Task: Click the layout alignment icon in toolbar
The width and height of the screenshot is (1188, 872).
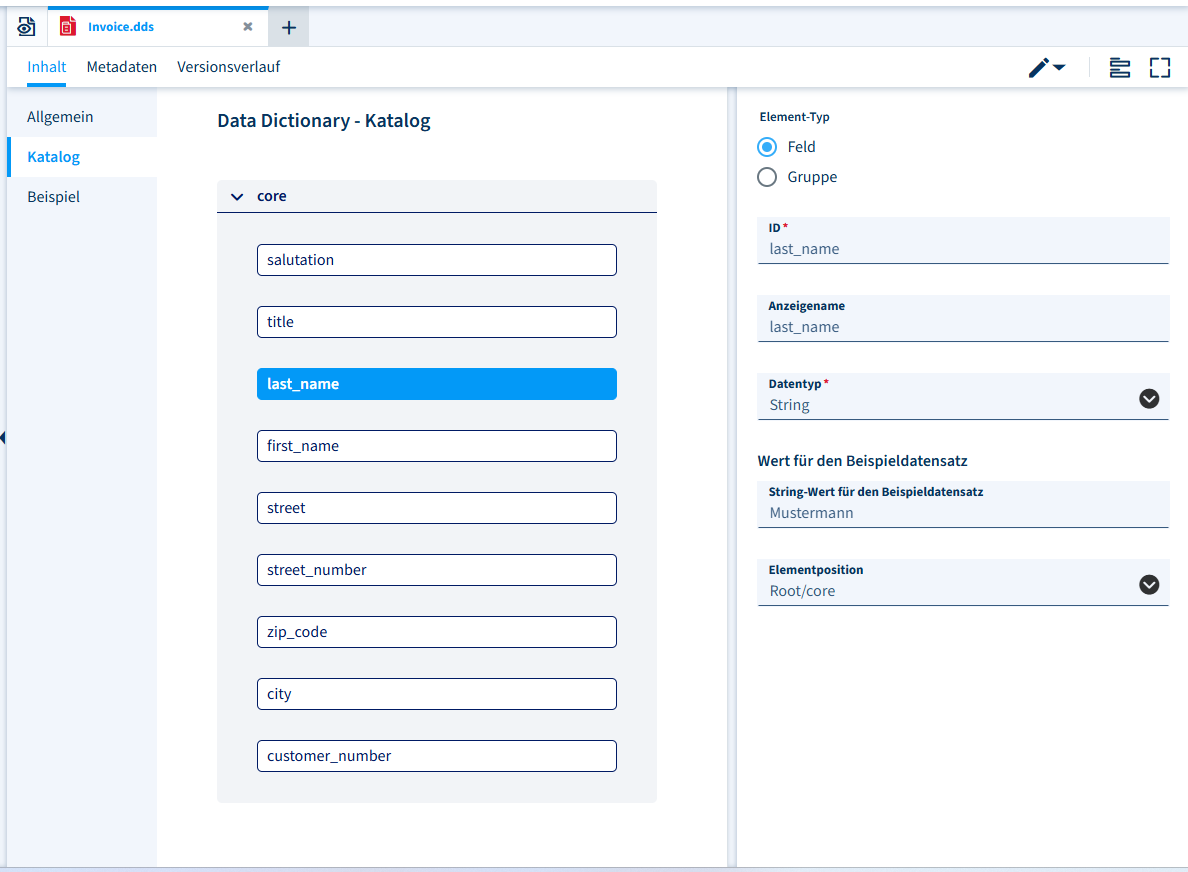Action: (1120, 68)
